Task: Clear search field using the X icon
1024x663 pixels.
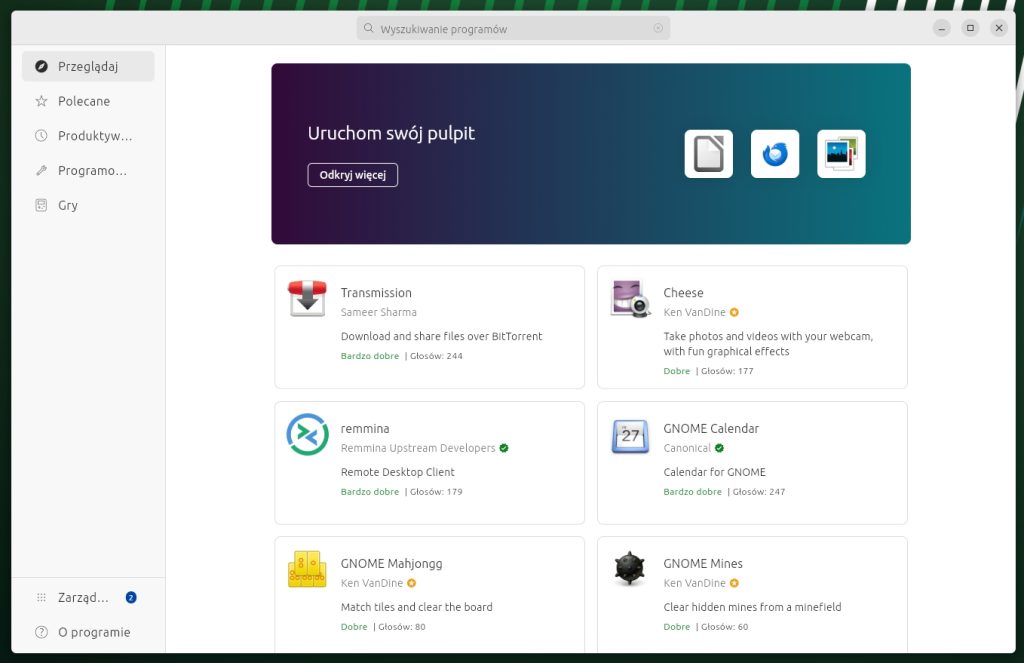Action: tap(658, 29)
